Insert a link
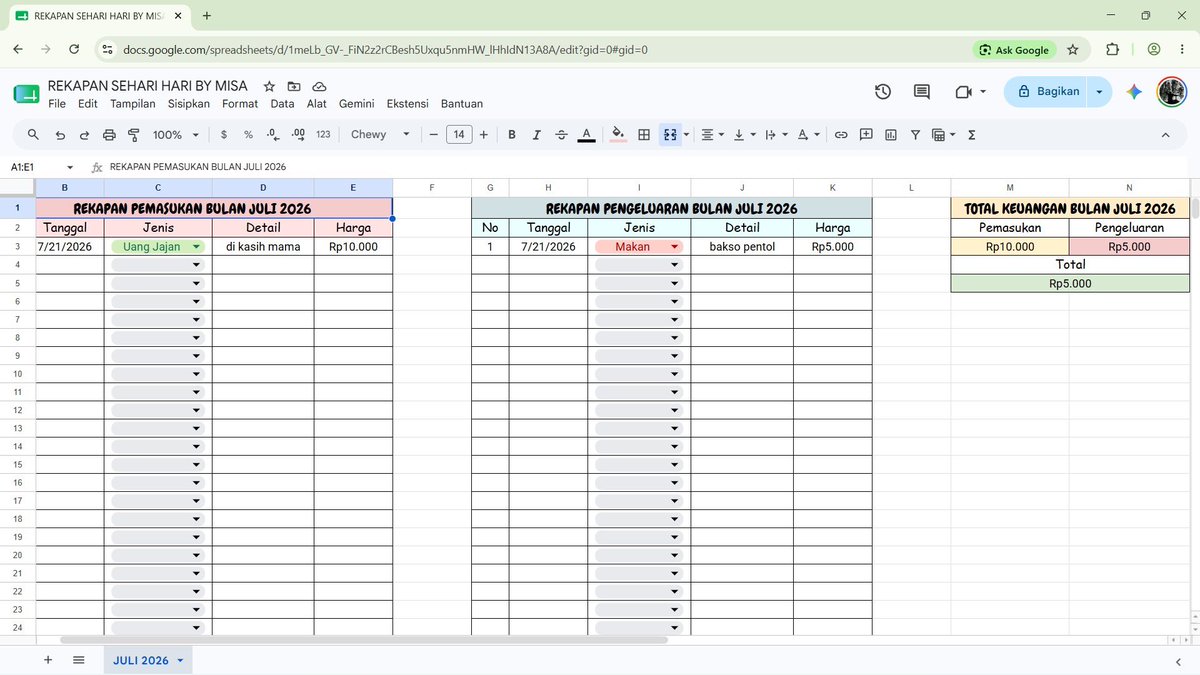Viewport: 1200px width, 675px height. pos(841,134)
